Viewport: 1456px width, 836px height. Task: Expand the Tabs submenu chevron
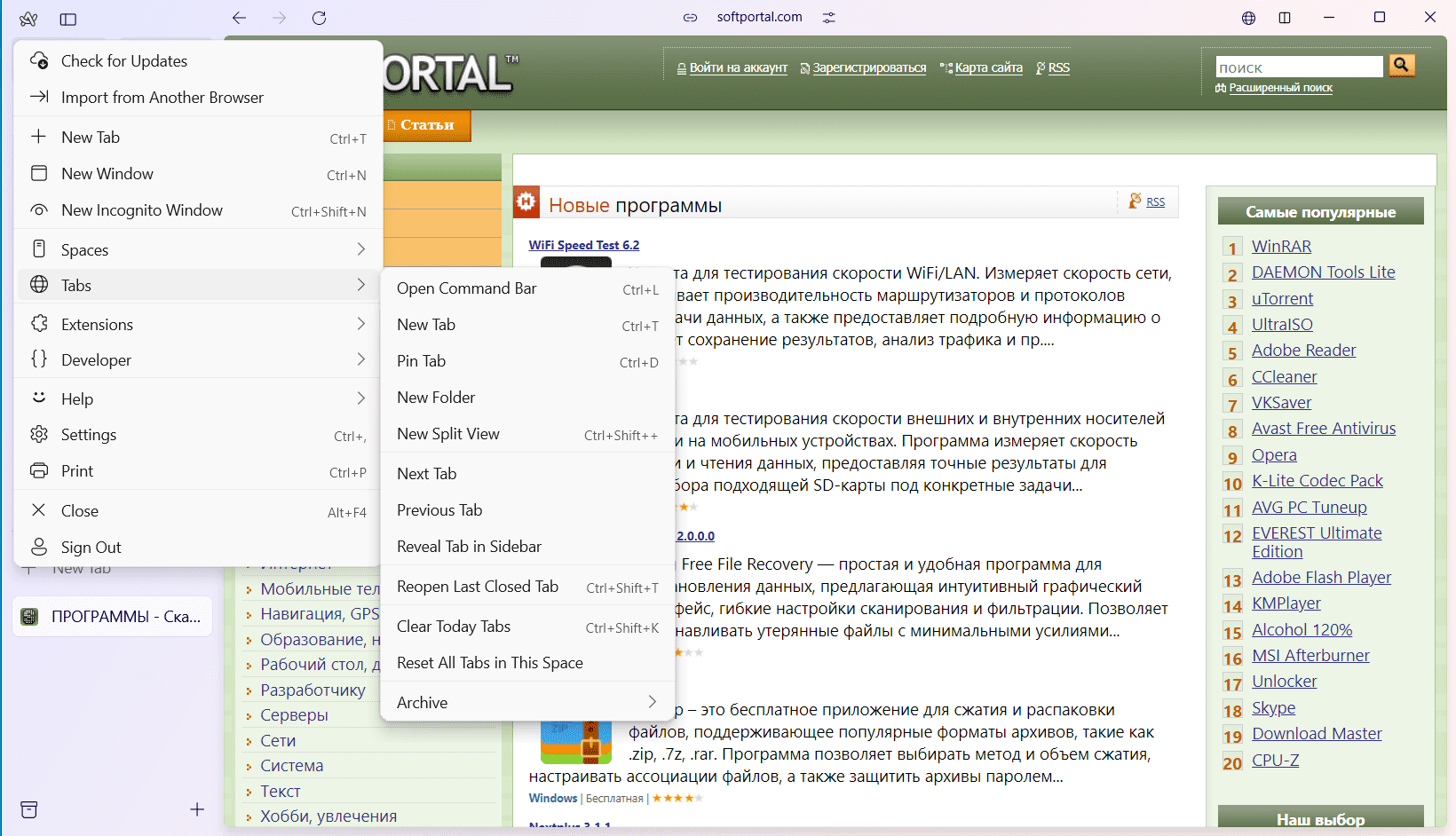pos(360,285)
